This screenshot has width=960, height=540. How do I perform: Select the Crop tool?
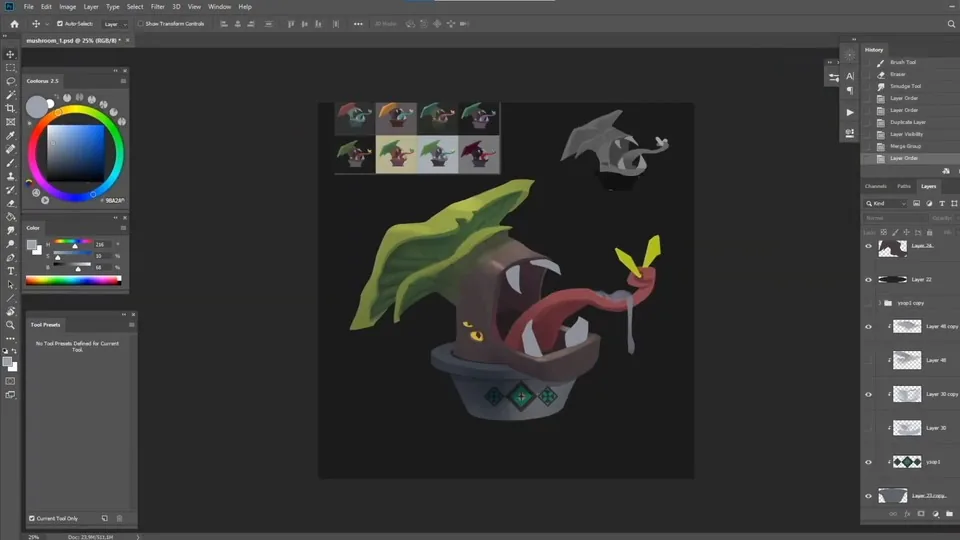point(10,108)
